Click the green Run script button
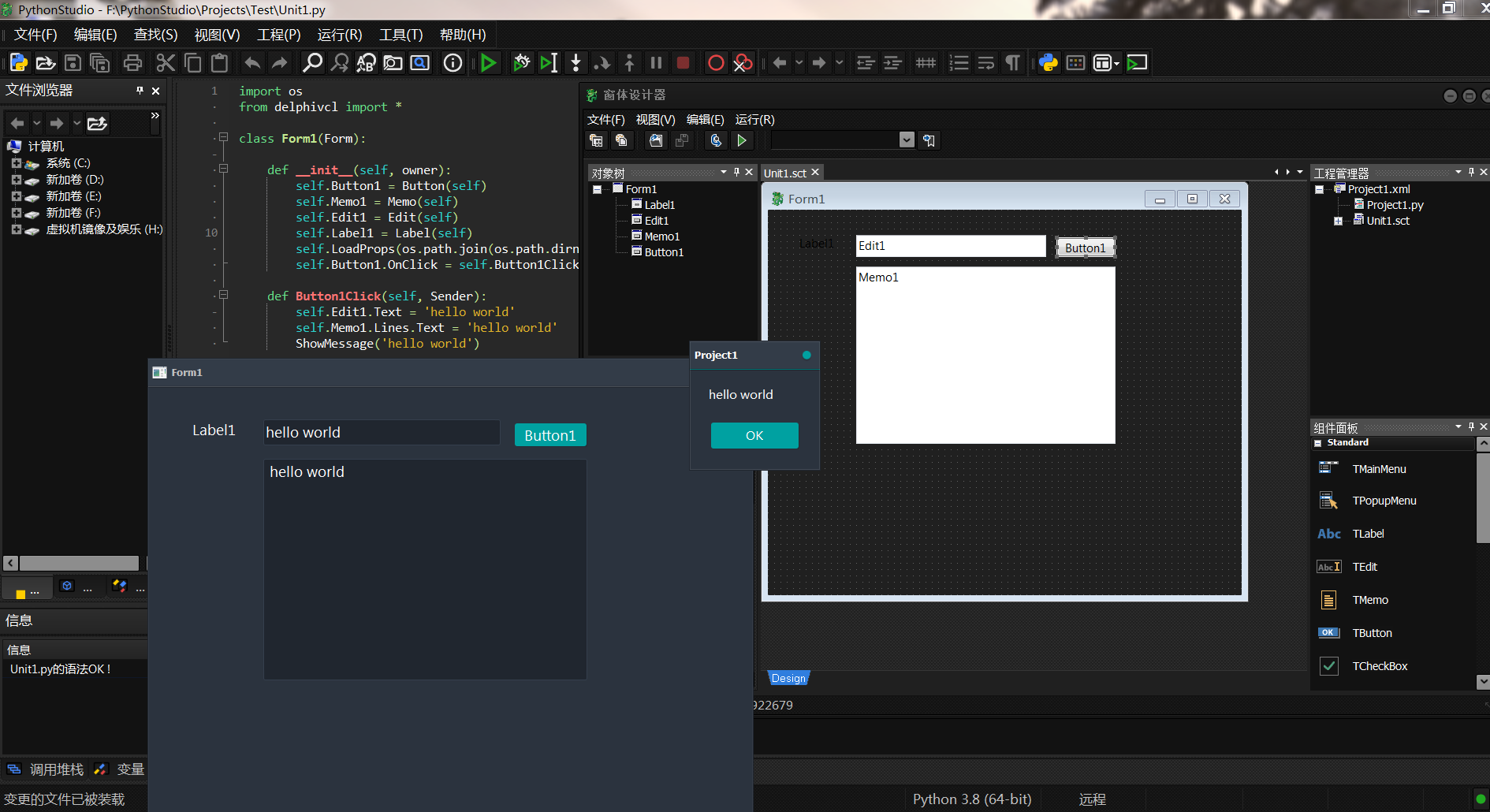The height and width of the screenshot is (812, 1490). pos(488,63)
